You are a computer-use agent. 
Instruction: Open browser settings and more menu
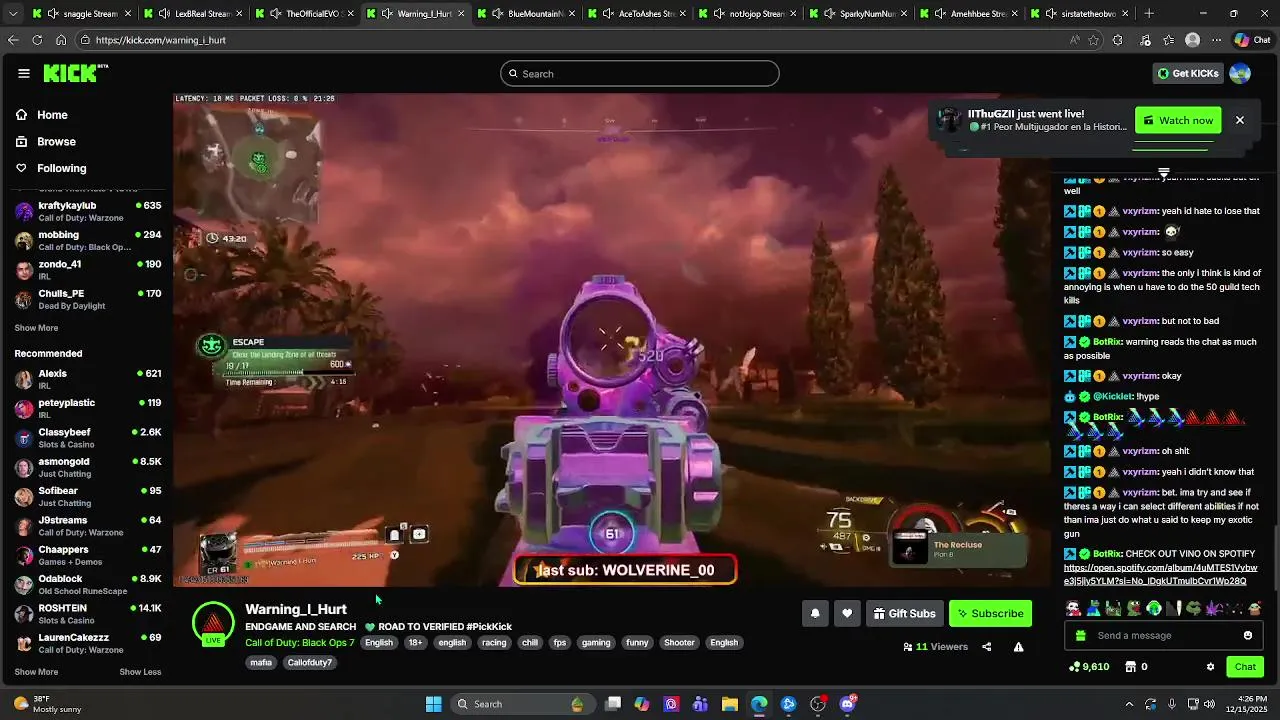(1216, 40)
